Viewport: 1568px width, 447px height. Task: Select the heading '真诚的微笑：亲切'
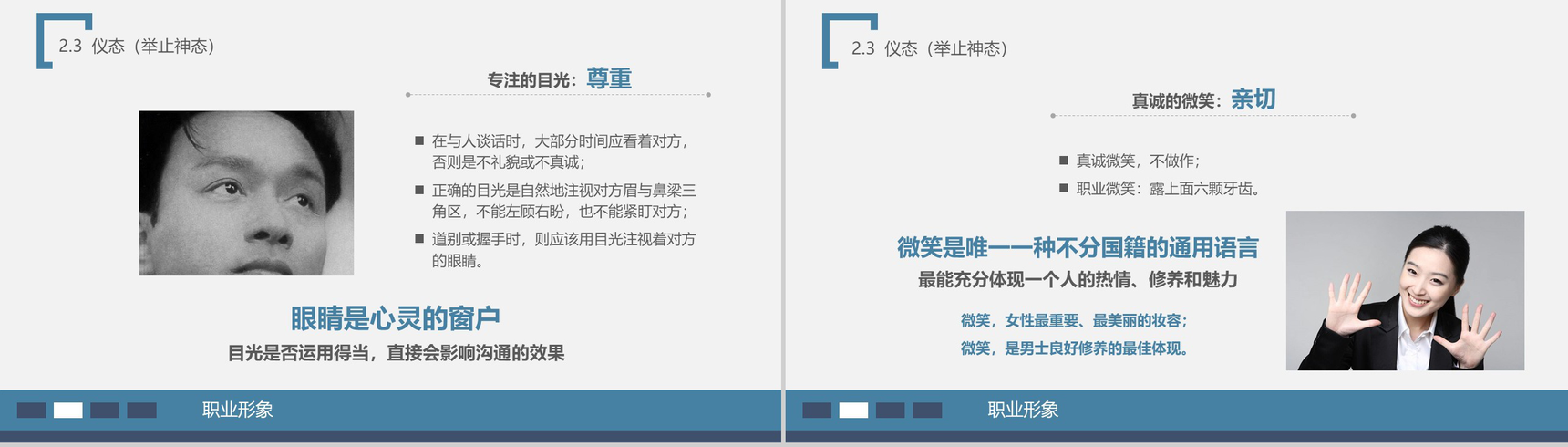pos(1203,99)
